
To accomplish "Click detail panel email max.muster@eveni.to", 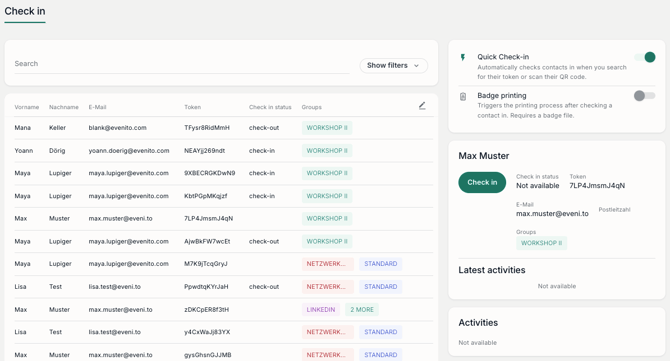I will click(552, 214).
